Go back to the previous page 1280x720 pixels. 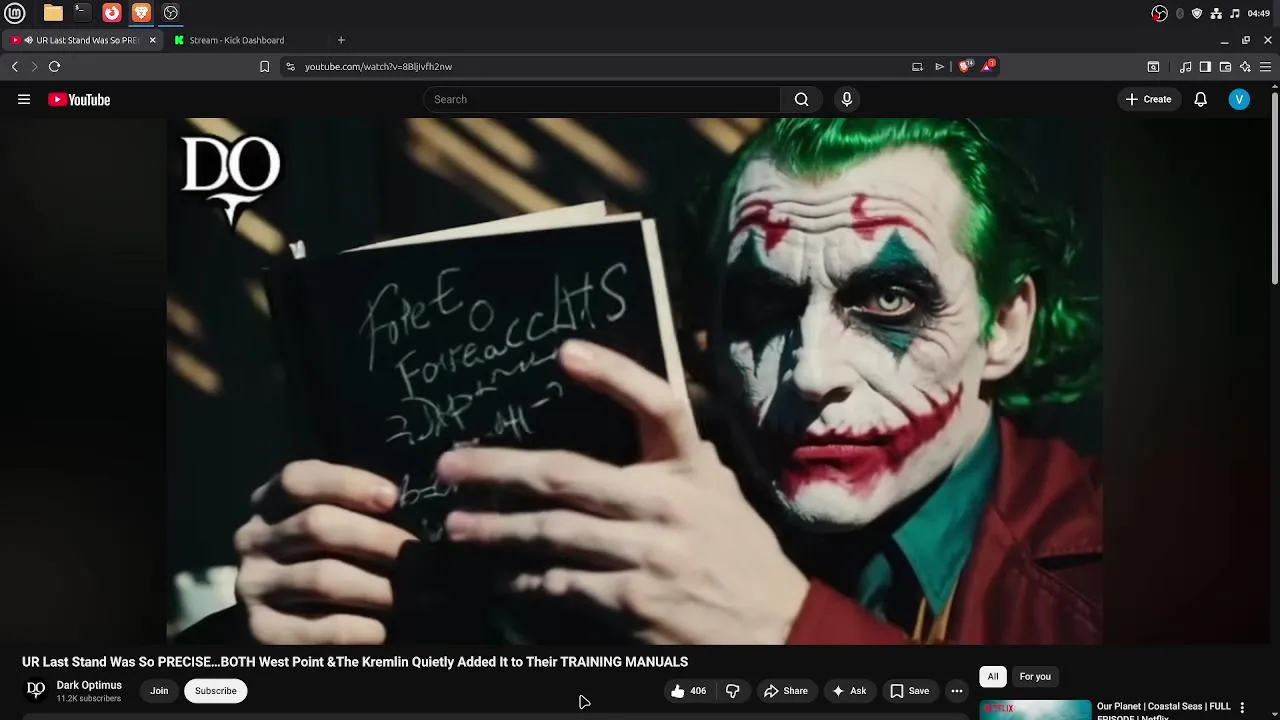coord(15,67)
